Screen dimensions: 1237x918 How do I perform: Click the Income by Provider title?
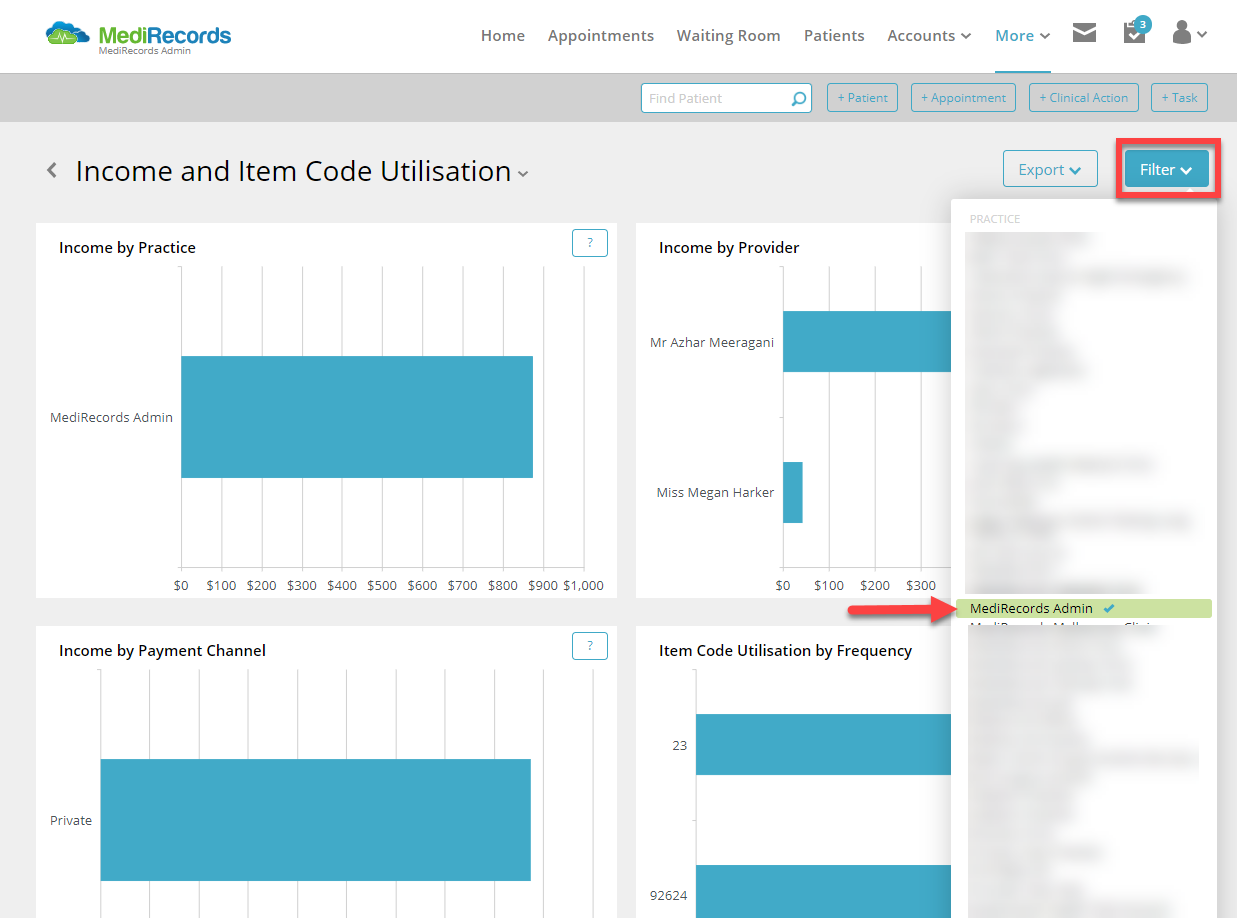coord(729,248)
